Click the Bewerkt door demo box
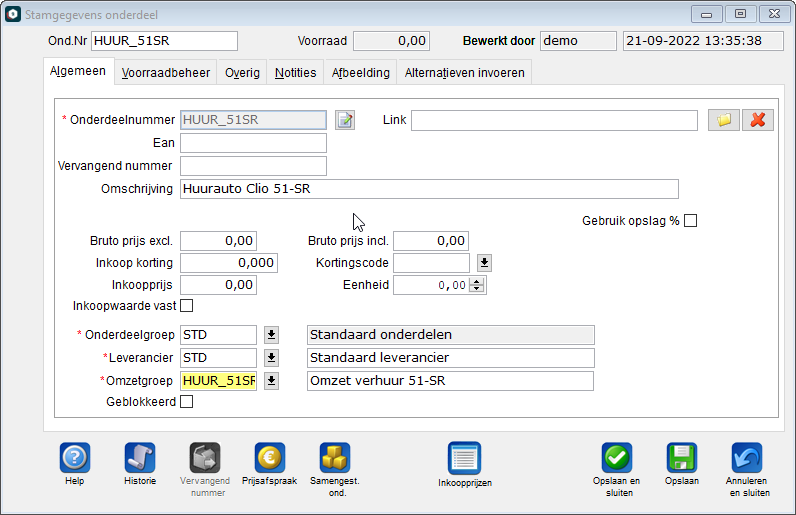 click(x=578, y=41)
